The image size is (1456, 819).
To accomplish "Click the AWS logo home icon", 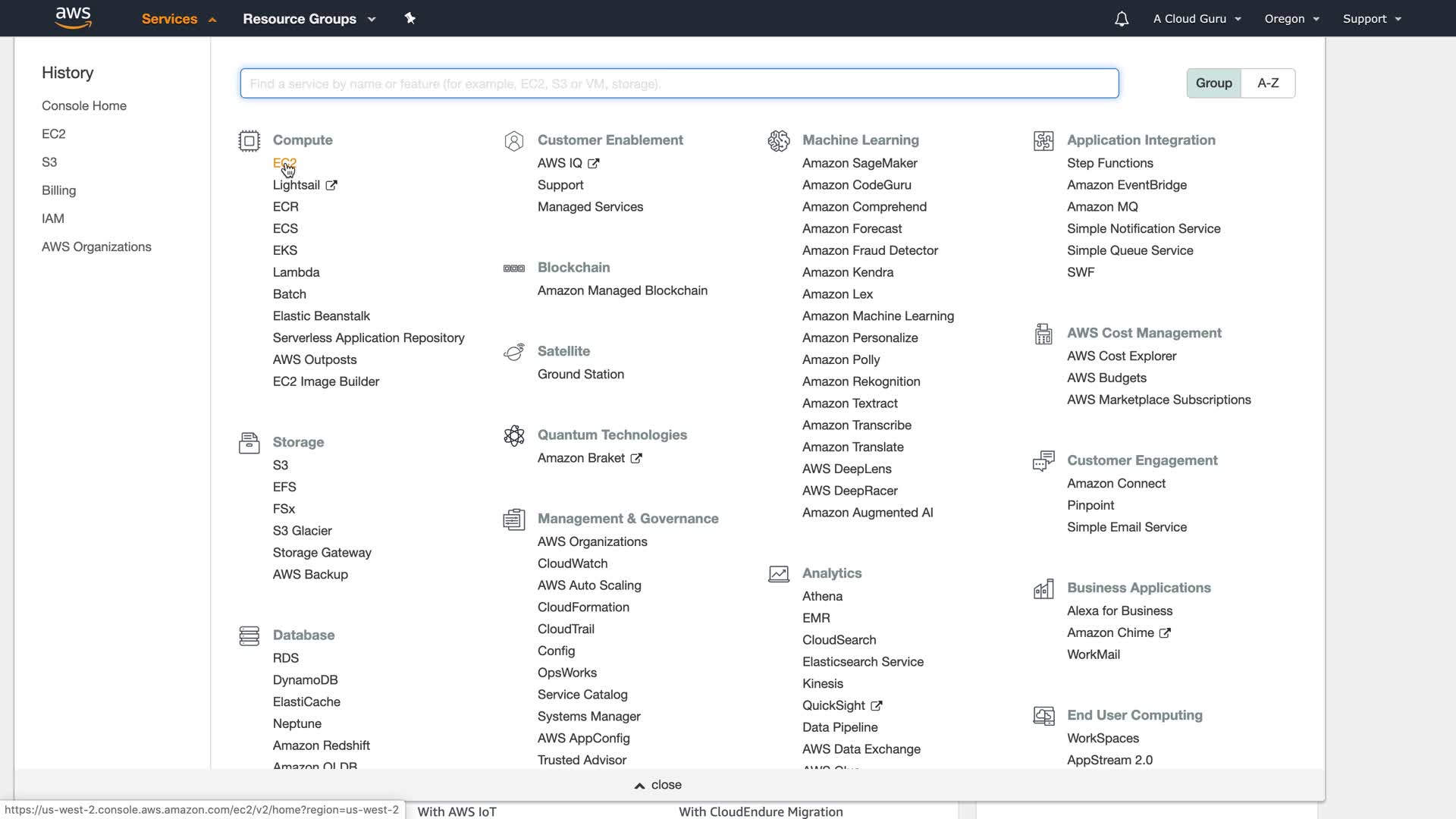I will coord(74,17).
